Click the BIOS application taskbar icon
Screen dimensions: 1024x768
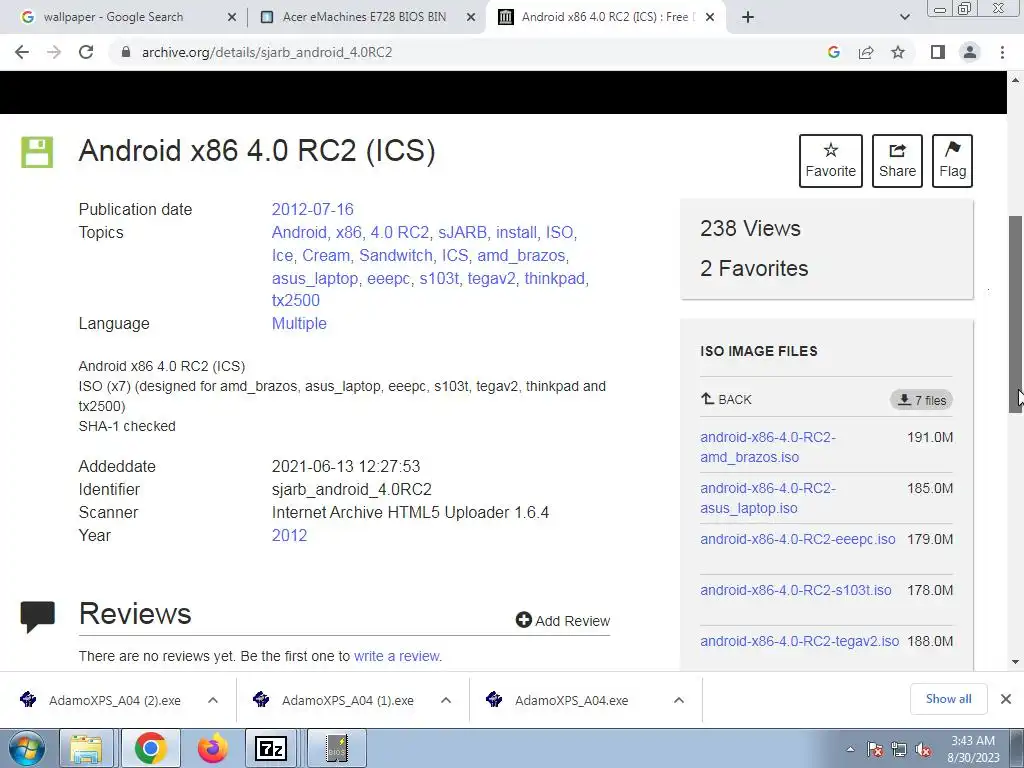[x=337, y=748]
